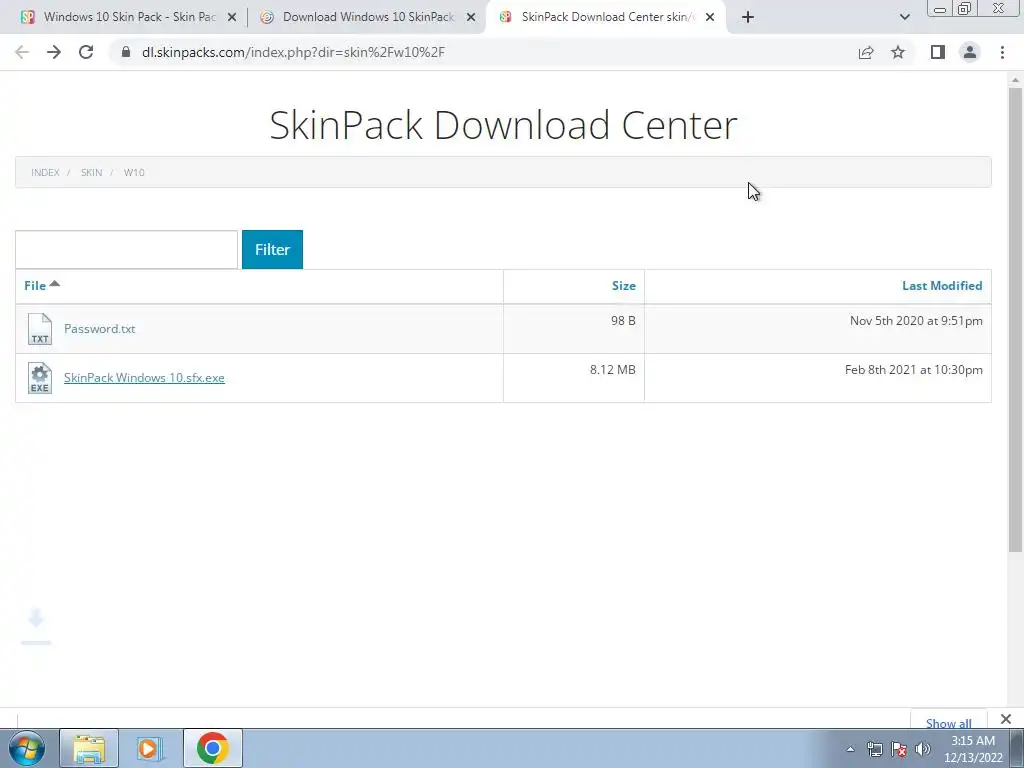Focus the file filter text box
The image size is (1024, 768).
pyautogui.click(x=127, y=249)
